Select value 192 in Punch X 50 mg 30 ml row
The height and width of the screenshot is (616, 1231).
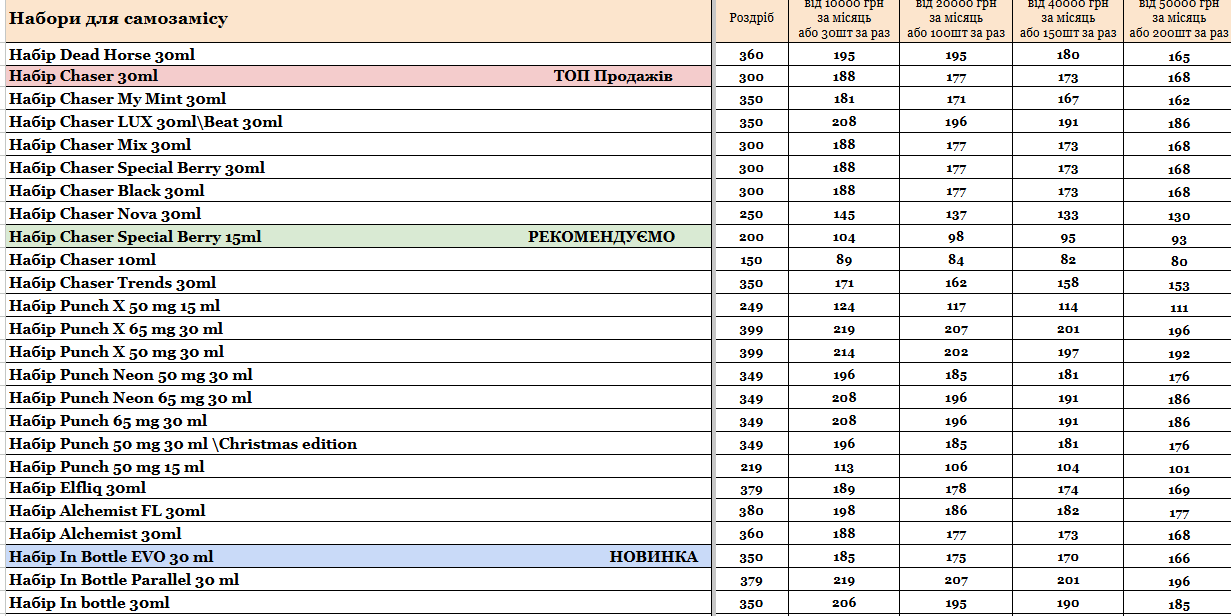1179,354
